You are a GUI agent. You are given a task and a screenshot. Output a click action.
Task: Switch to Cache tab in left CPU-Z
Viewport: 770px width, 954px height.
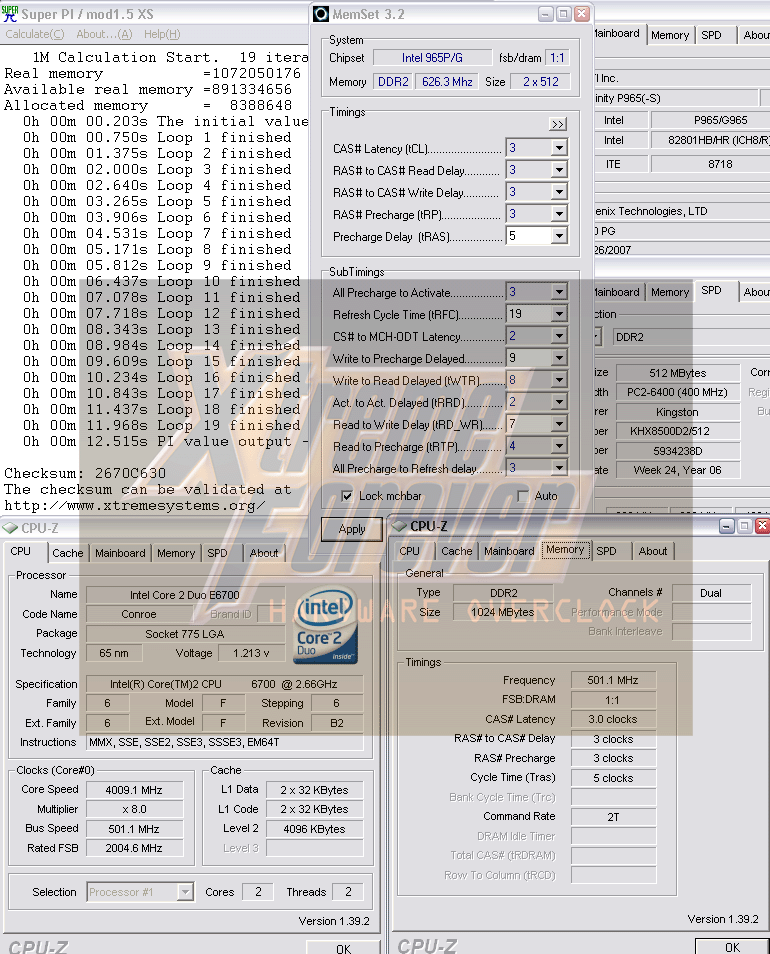point(68,553)
